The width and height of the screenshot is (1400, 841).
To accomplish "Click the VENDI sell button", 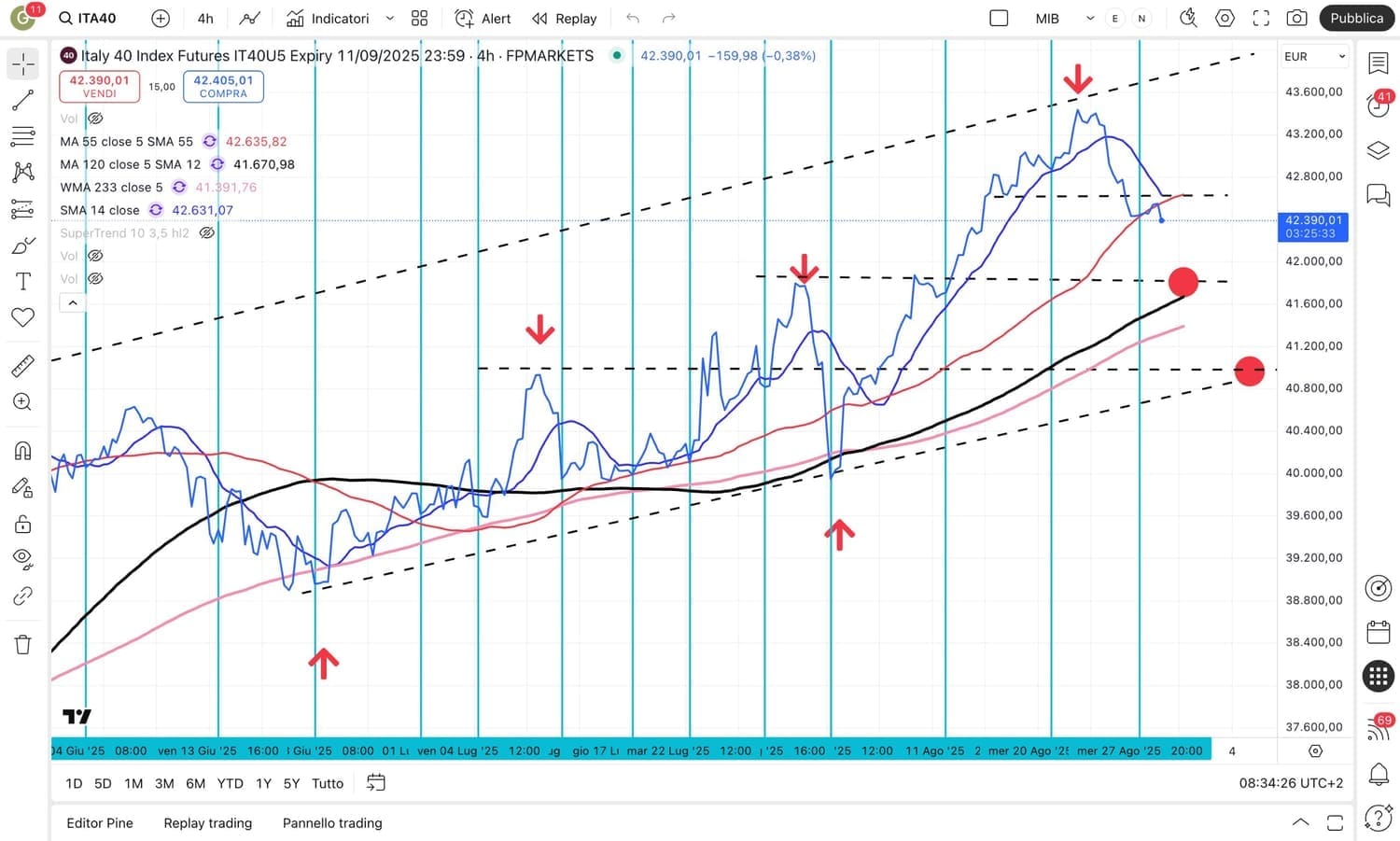I will tap(99, 86).
